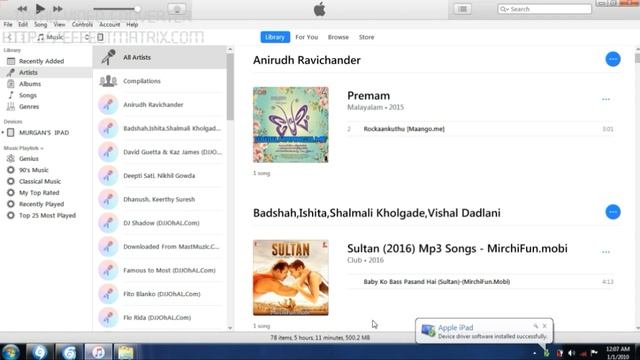Select Deepti Sati, Nikhil Gowda artist
Viewport: 640px width, 360px height.
pos(160,176)
